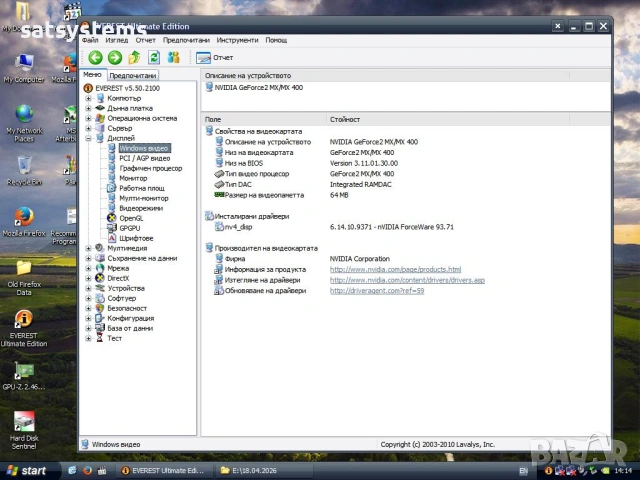Expand the Софтуер tree node

(88, 298)
